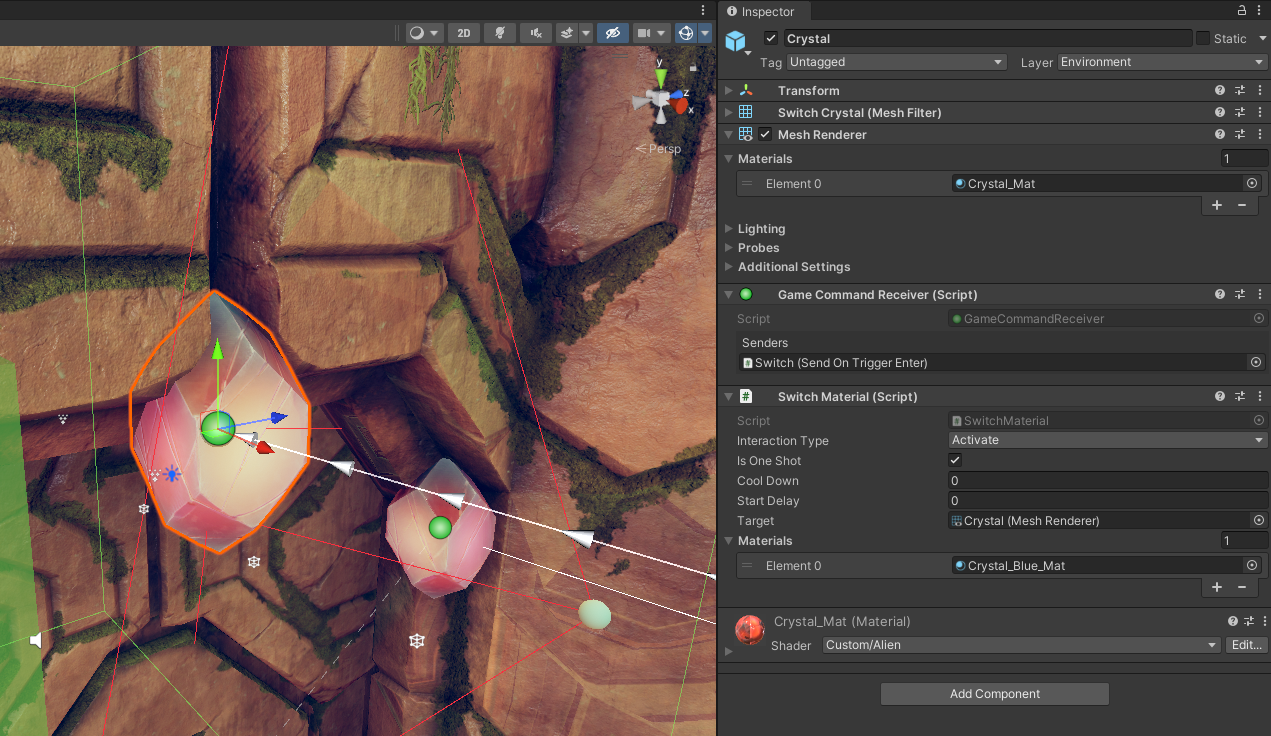The width and height of the screenshot is (1271, 736).
Task: Click the shader Edit button
Action: point(1246,645)
